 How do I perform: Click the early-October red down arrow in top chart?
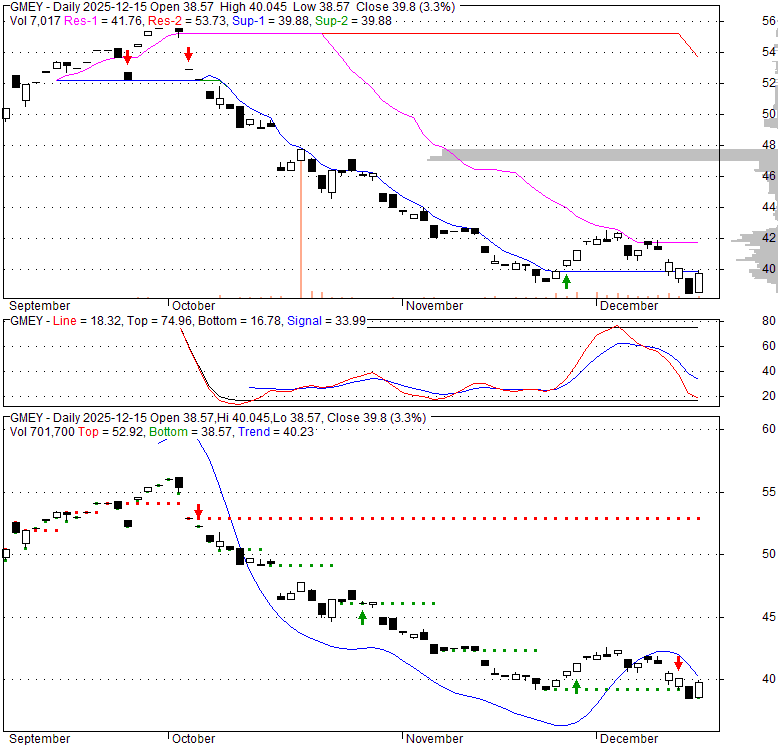188,54
